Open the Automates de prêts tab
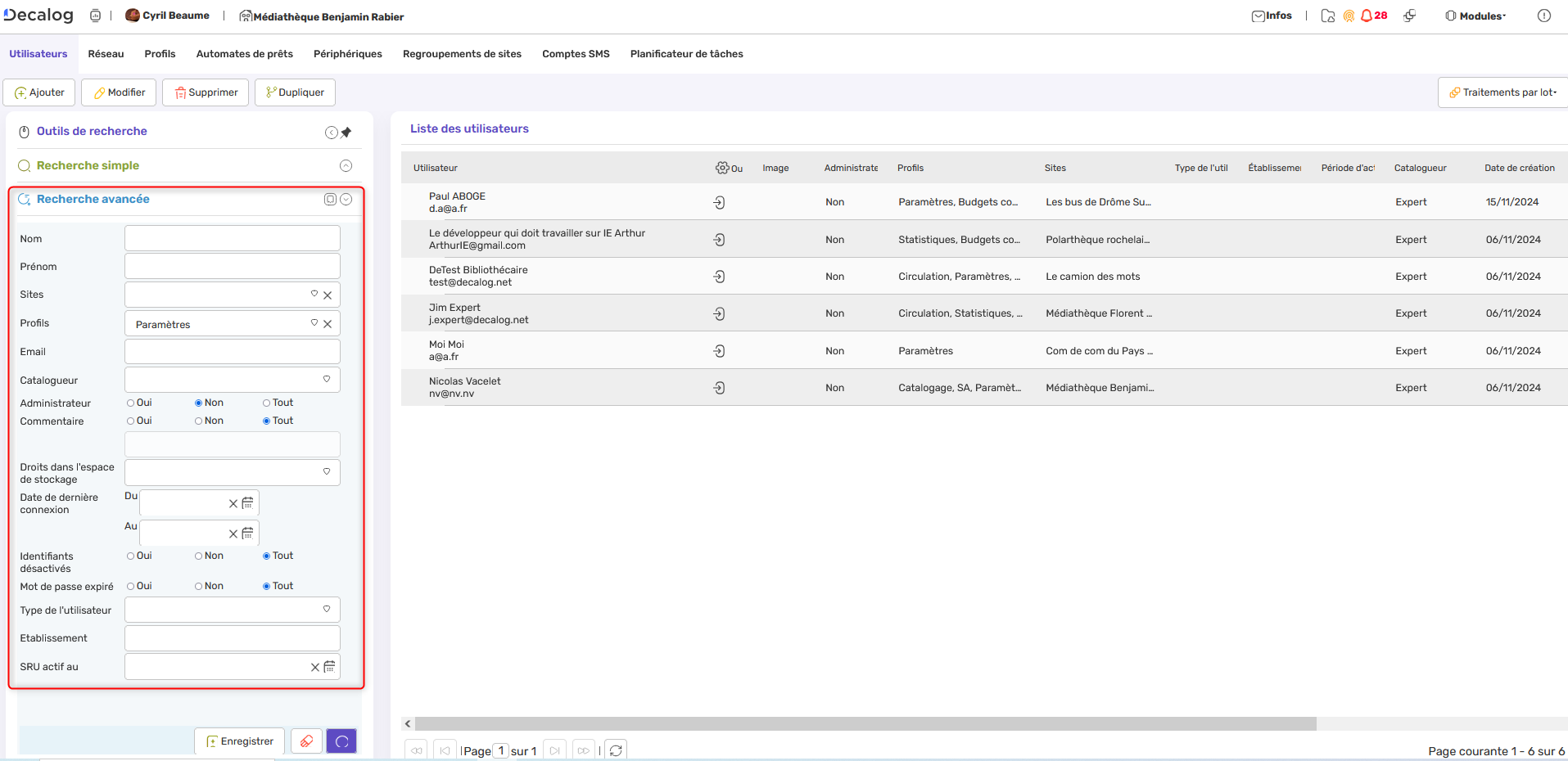1568x761 pixels. tap(244, 53)
